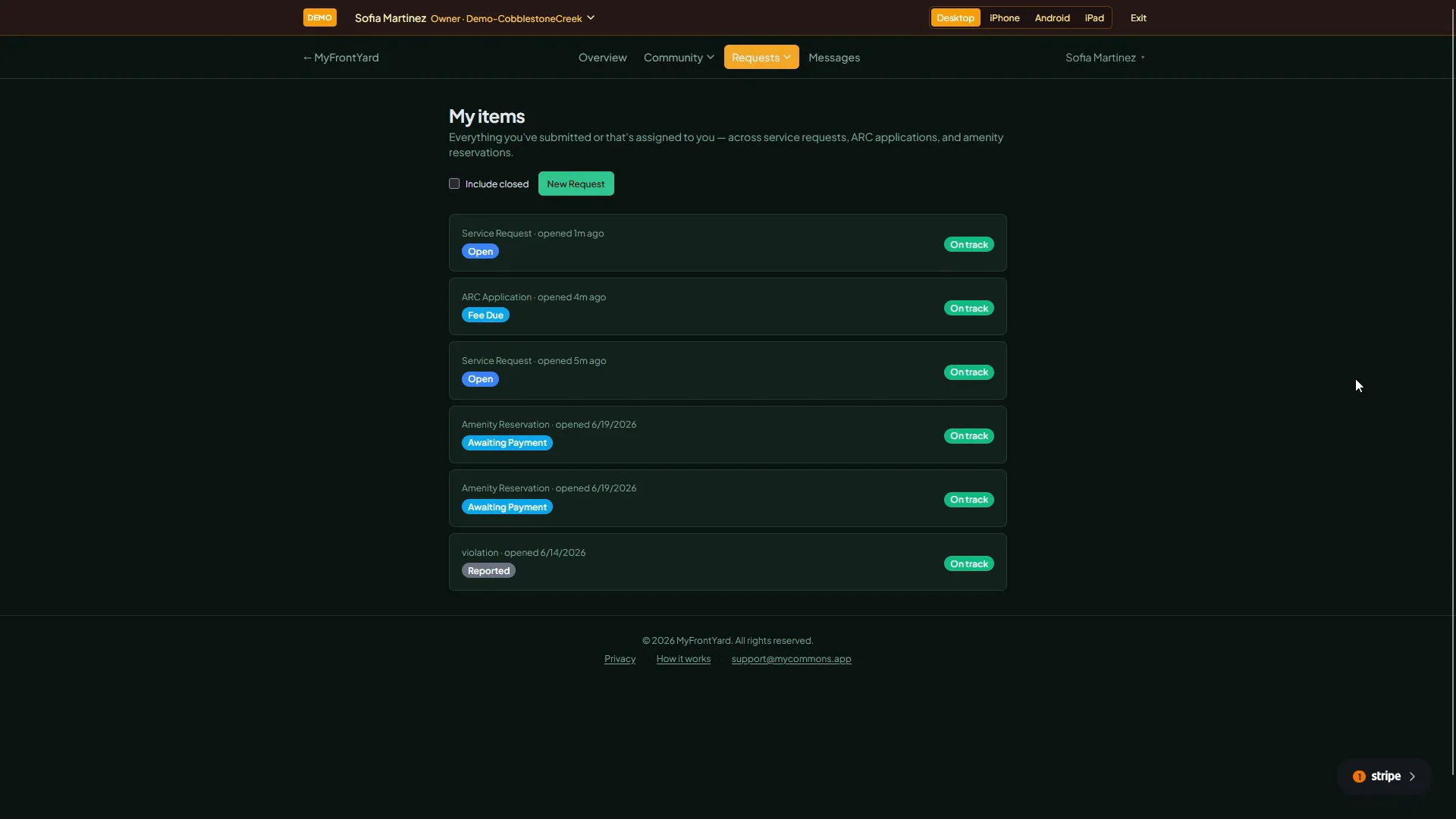Click the Fee Due status badge

(x=485, y=315)
